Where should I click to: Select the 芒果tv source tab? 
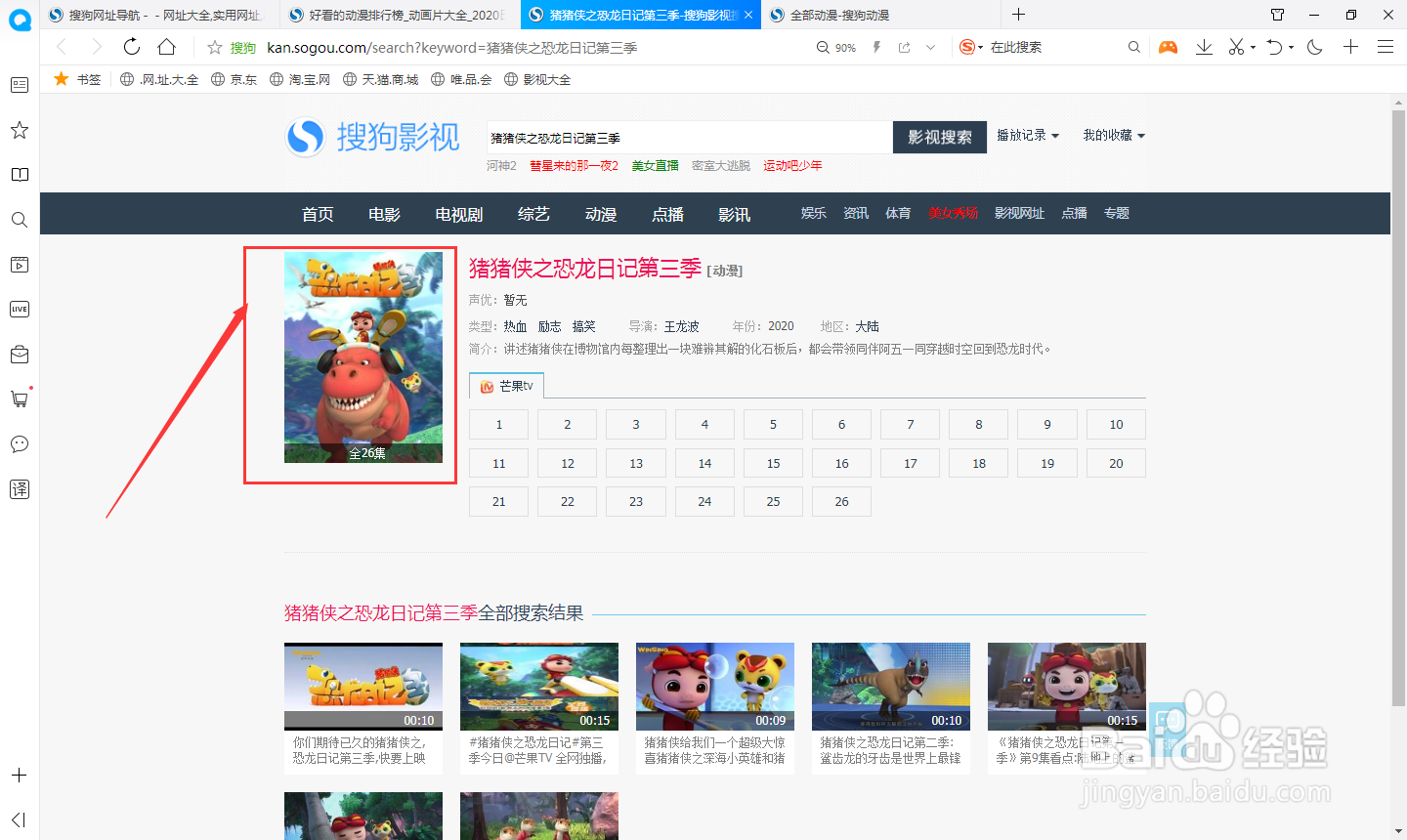pos(507,386)
